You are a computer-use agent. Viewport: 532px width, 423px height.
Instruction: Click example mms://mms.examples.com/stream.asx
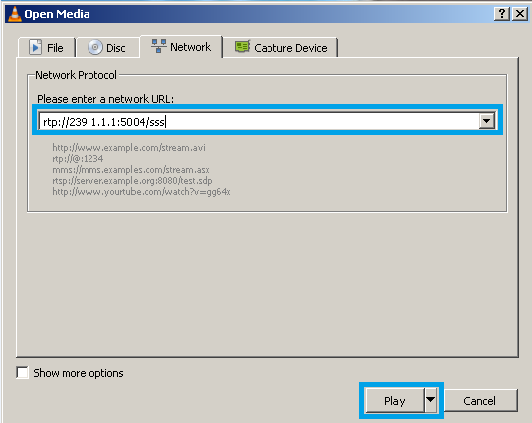click(131, 170)
